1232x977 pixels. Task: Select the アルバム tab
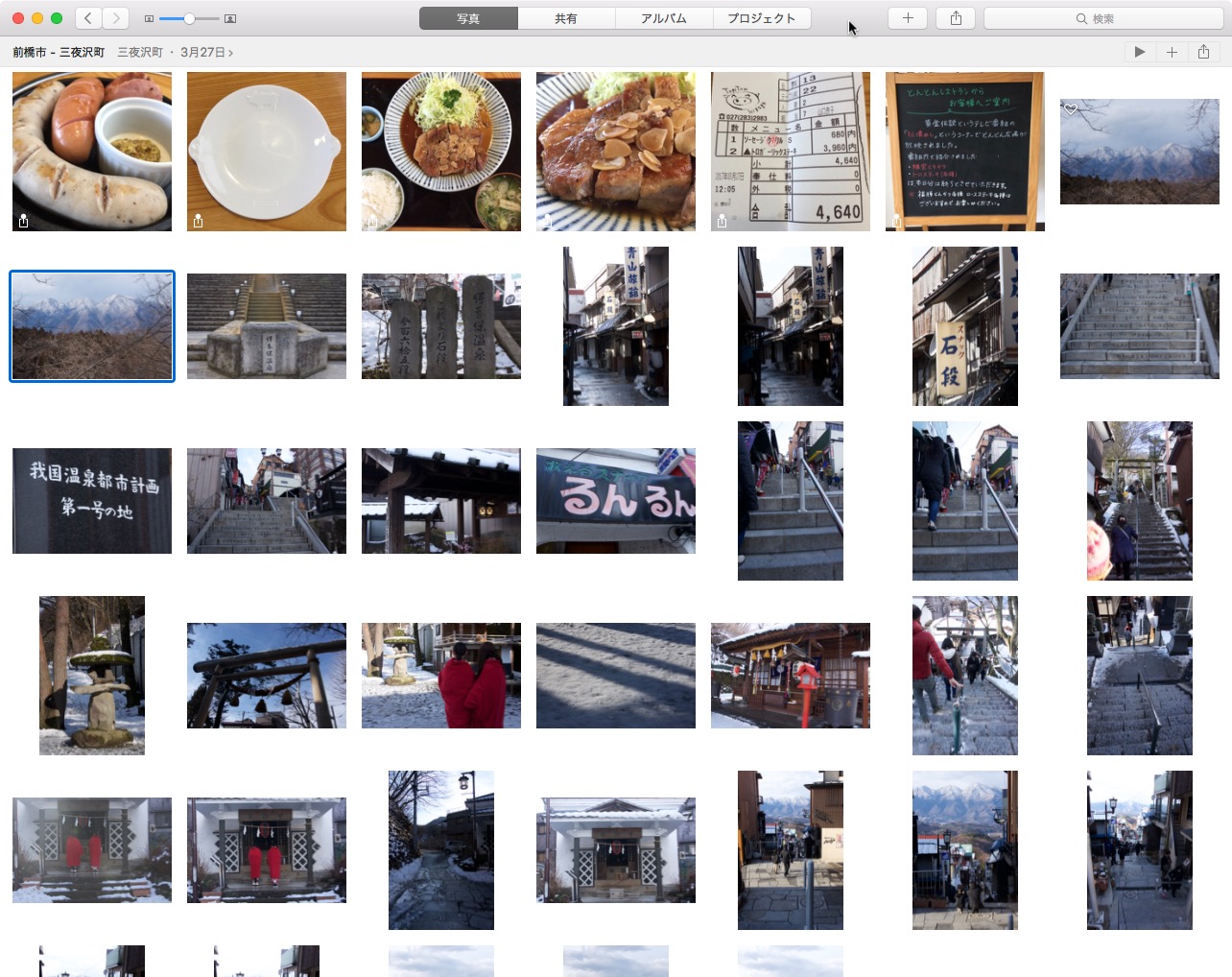pyautogui.click(x=664, y=18)
